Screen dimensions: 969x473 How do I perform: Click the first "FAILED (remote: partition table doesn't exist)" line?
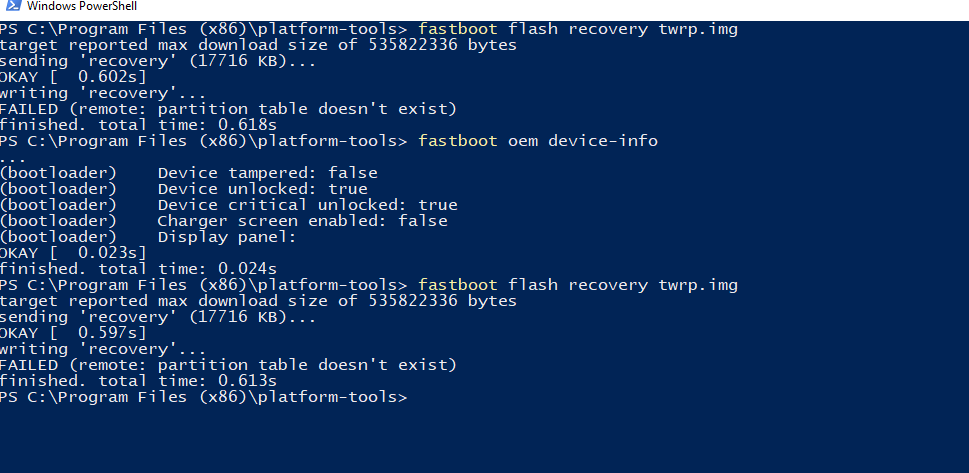(x=228, y=109)
